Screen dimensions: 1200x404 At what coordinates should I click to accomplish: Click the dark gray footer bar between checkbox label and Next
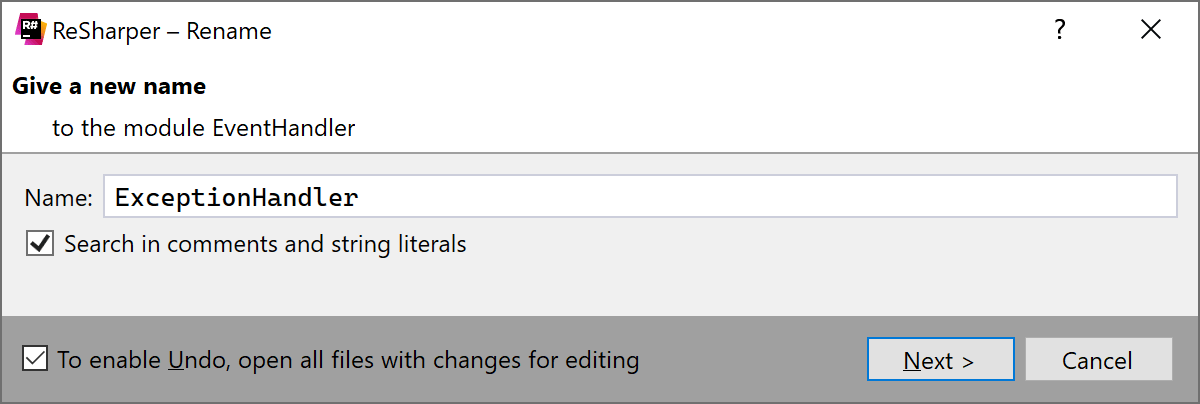(x=750, y=360)
